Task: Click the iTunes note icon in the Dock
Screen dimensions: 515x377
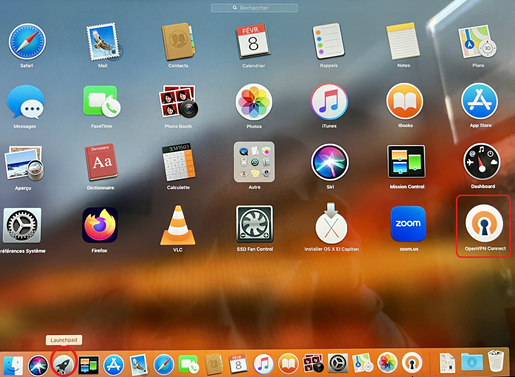Action: pyautogui.click(x=263, y=363)
